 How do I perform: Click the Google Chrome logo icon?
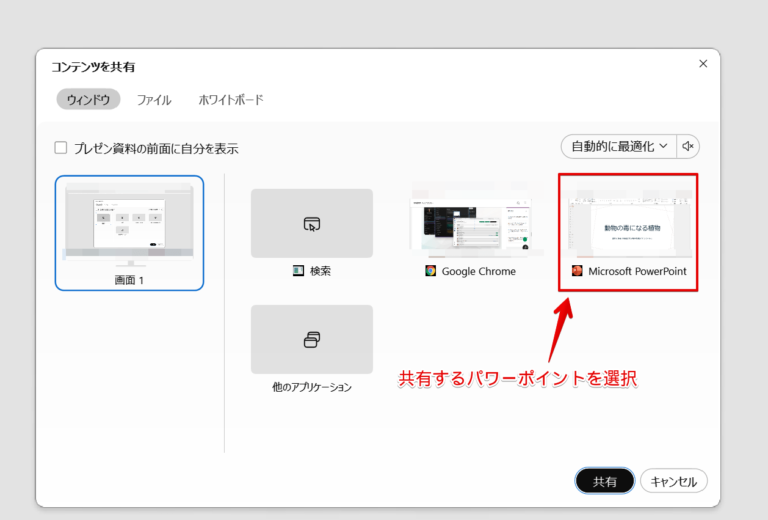[x=431, y=271]
